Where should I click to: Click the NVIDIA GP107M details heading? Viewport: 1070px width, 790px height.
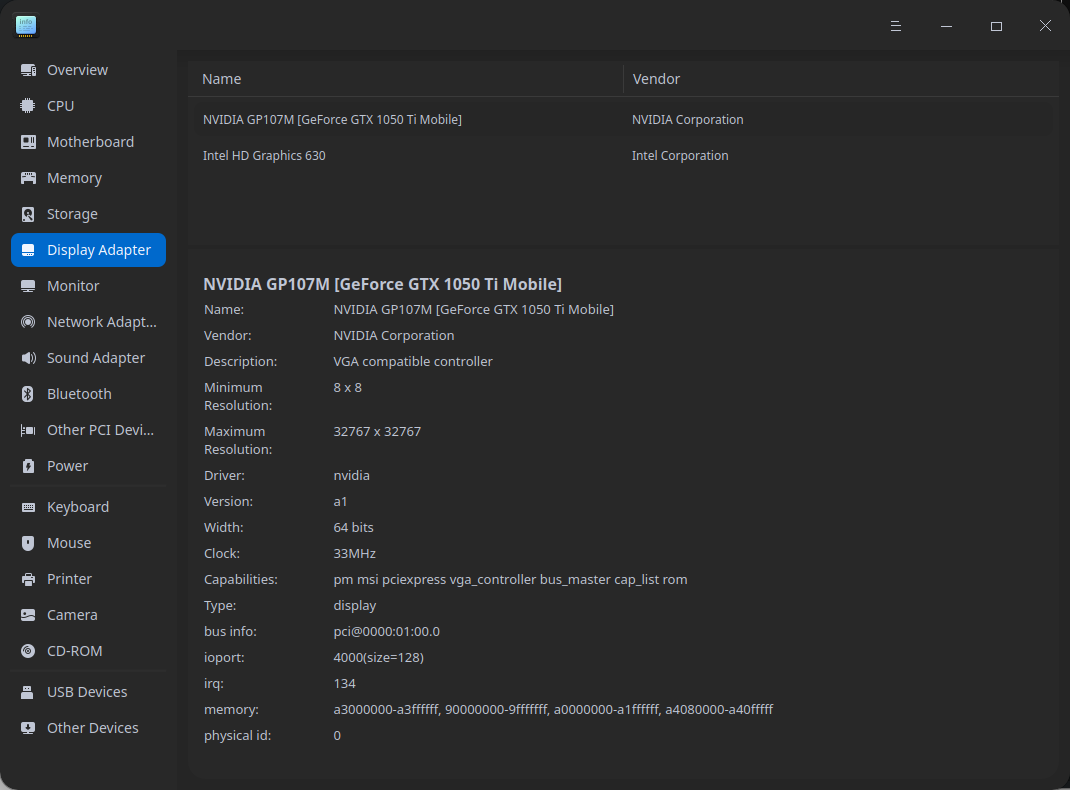click(382, 284)
